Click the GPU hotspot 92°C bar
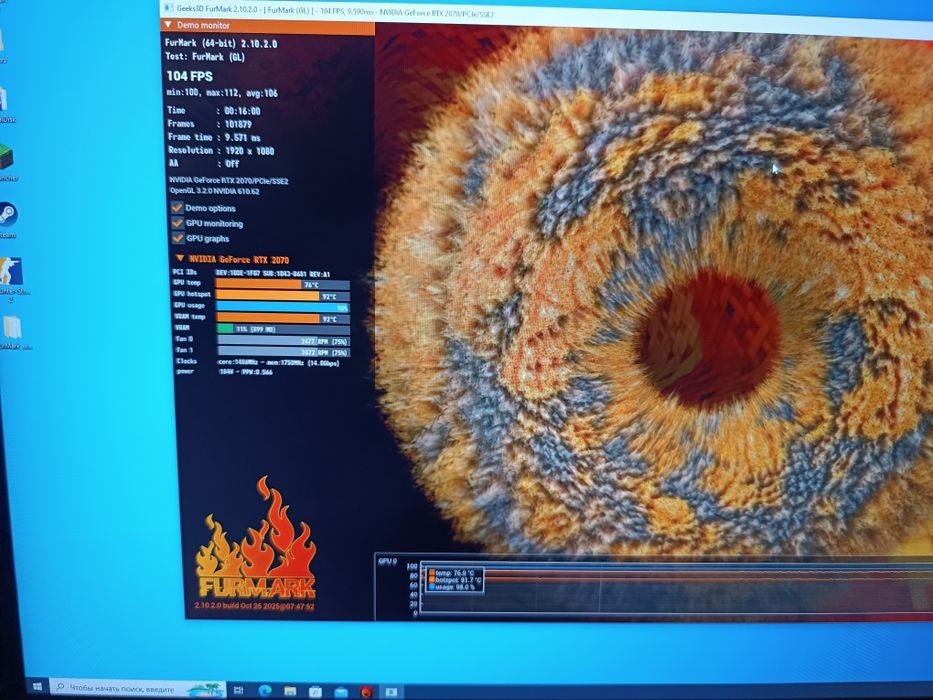Viewport: 933px width, 700px height. (x=282, y=295)
